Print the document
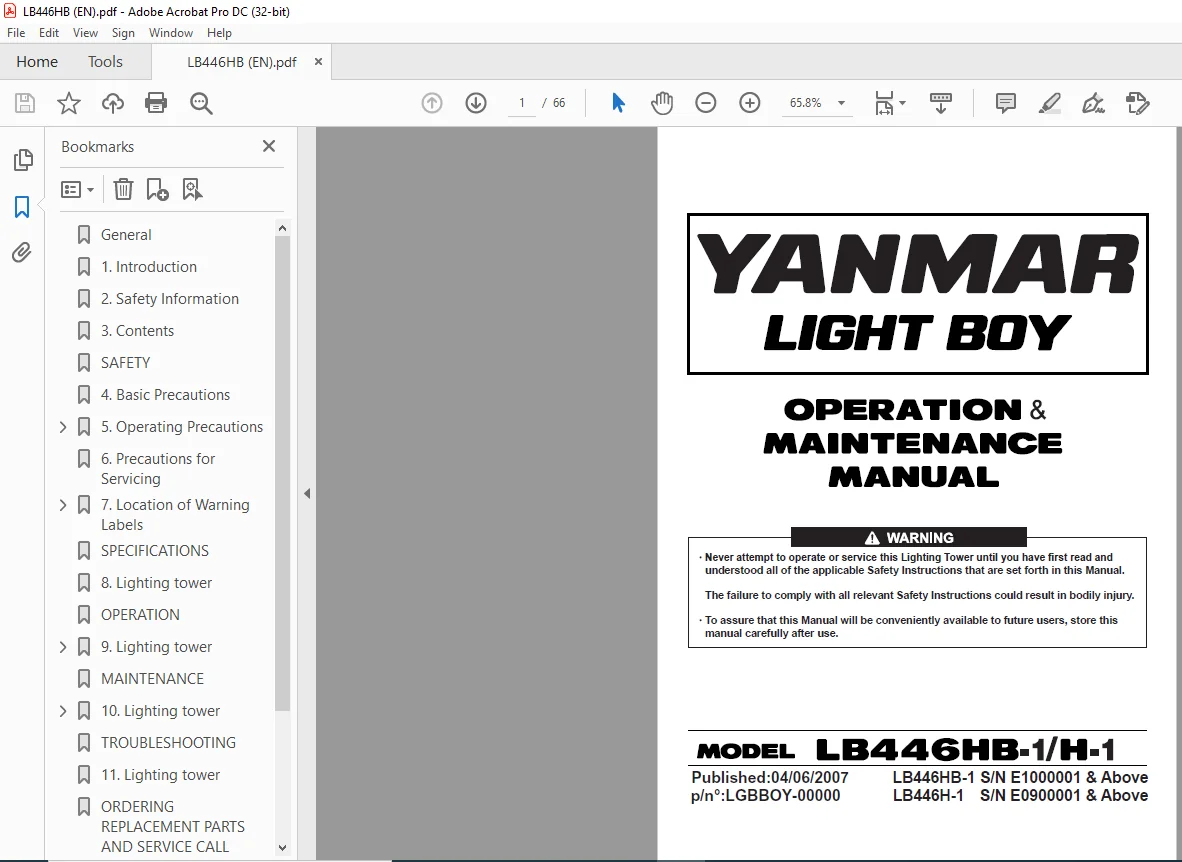This screenshot has width=1182, height=862. pyautogui.click(x=156, y=103)
